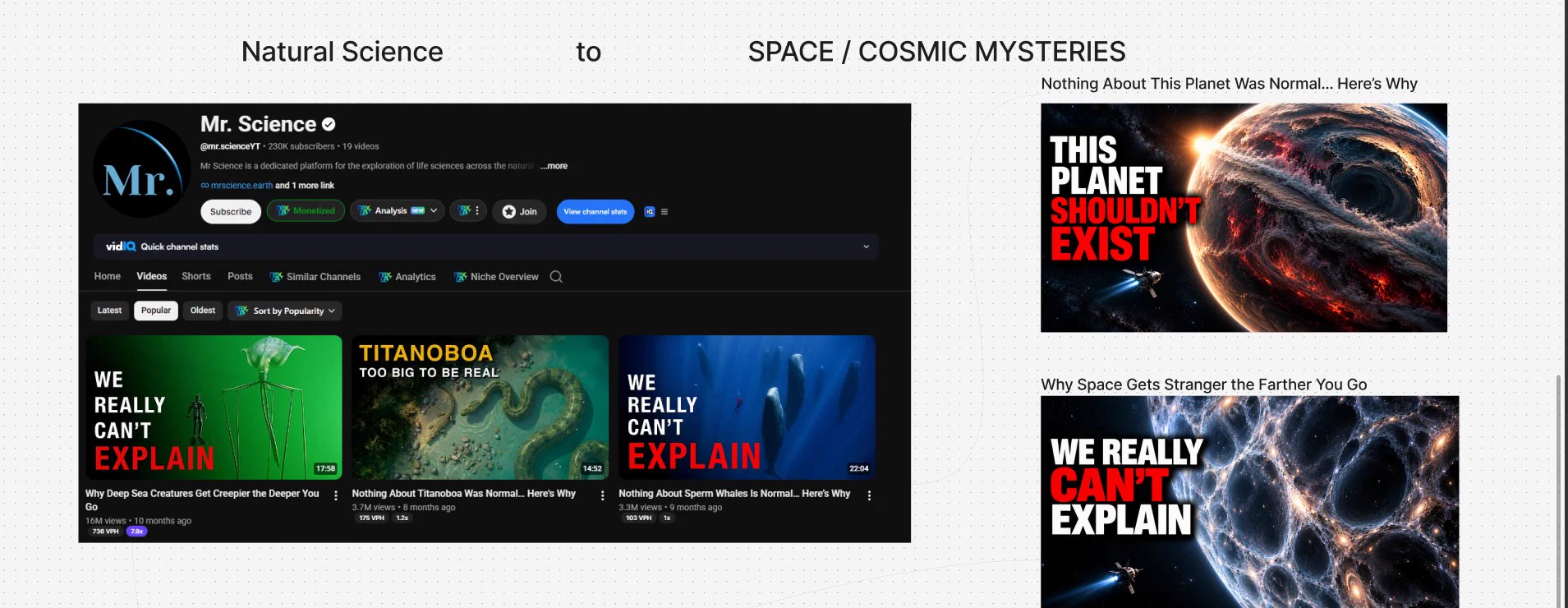The height and width of the screenshot is (608, 1568).
Task: Open the Analytics tab
Action: coord(407,277)
